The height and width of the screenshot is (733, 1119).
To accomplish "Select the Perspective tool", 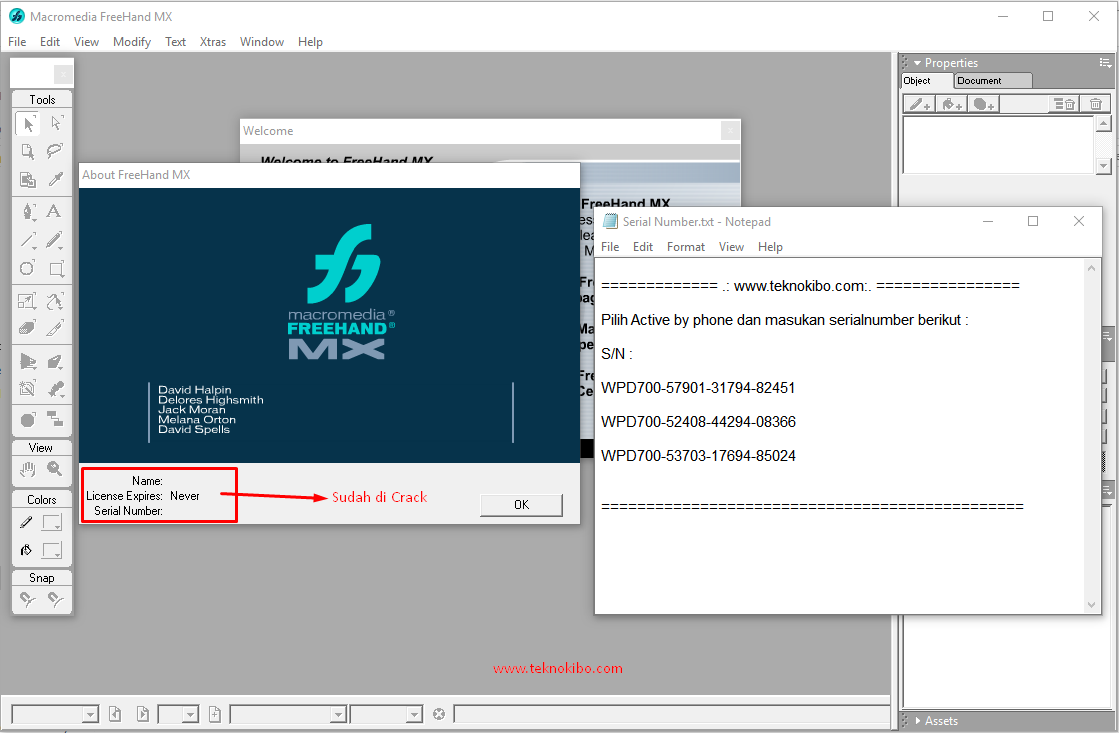I will (28, 361).
